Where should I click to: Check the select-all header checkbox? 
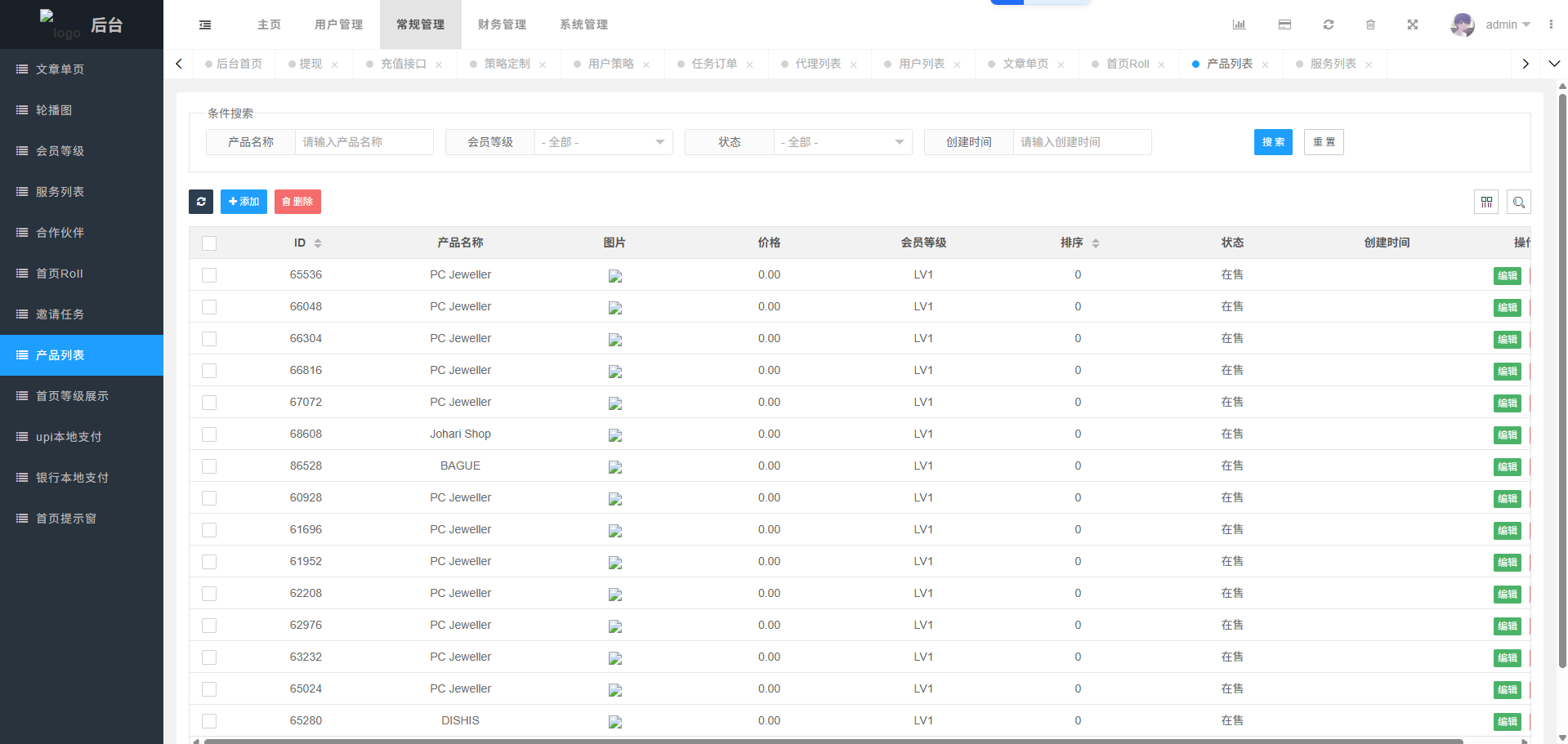[209, 243]
